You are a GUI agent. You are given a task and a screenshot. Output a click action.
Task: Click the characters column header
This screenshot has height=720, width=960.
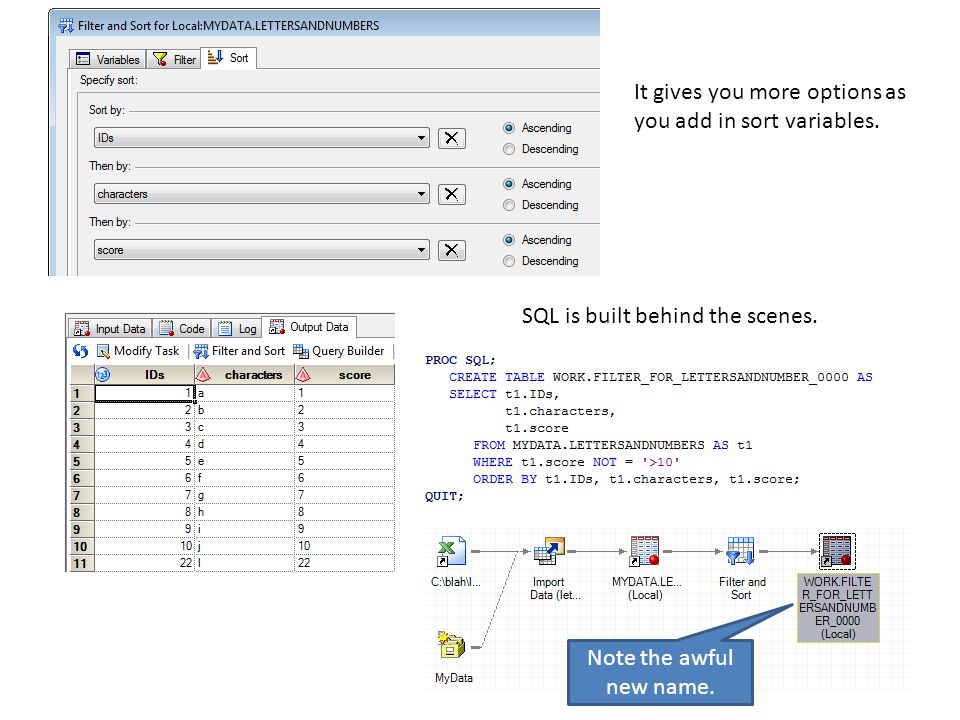[x=244, y=375]
